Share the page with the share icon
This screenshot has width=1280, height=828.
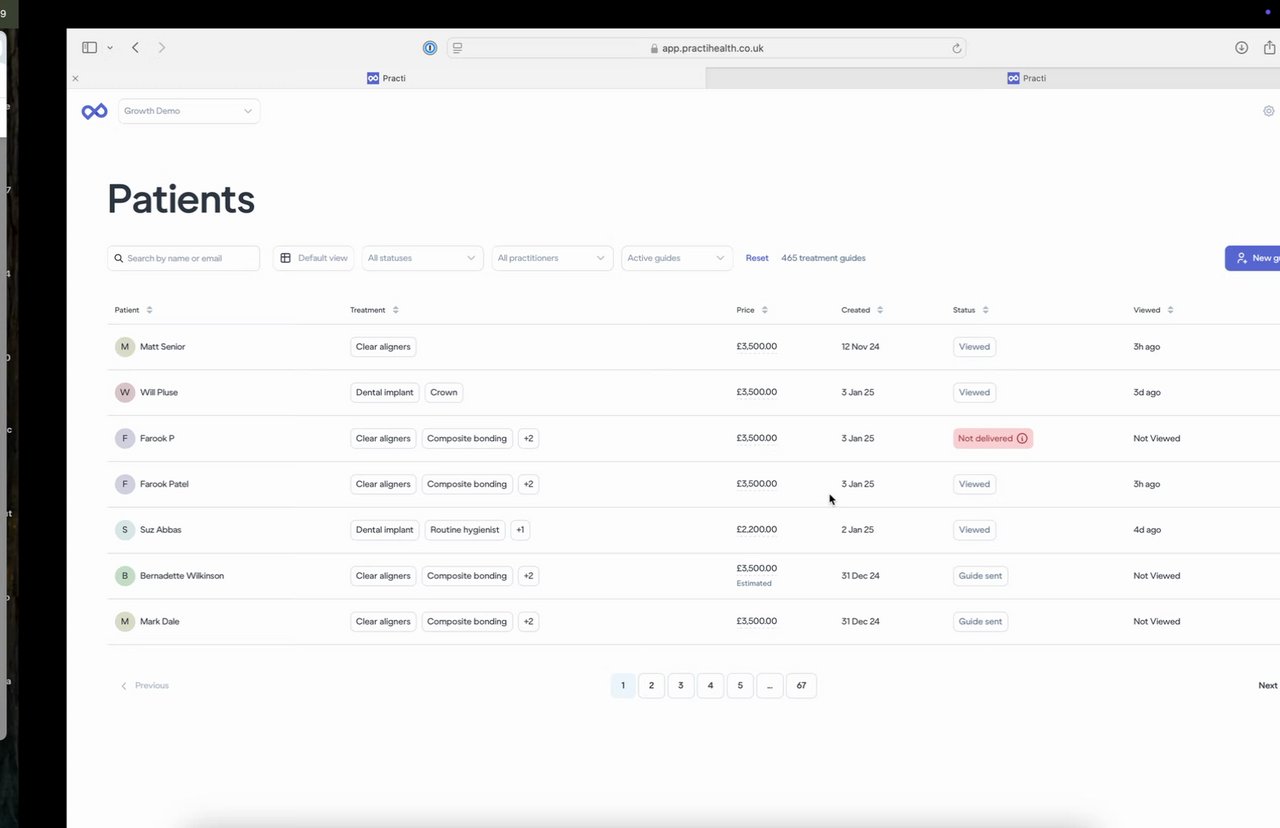click(x=1270, y=47)
